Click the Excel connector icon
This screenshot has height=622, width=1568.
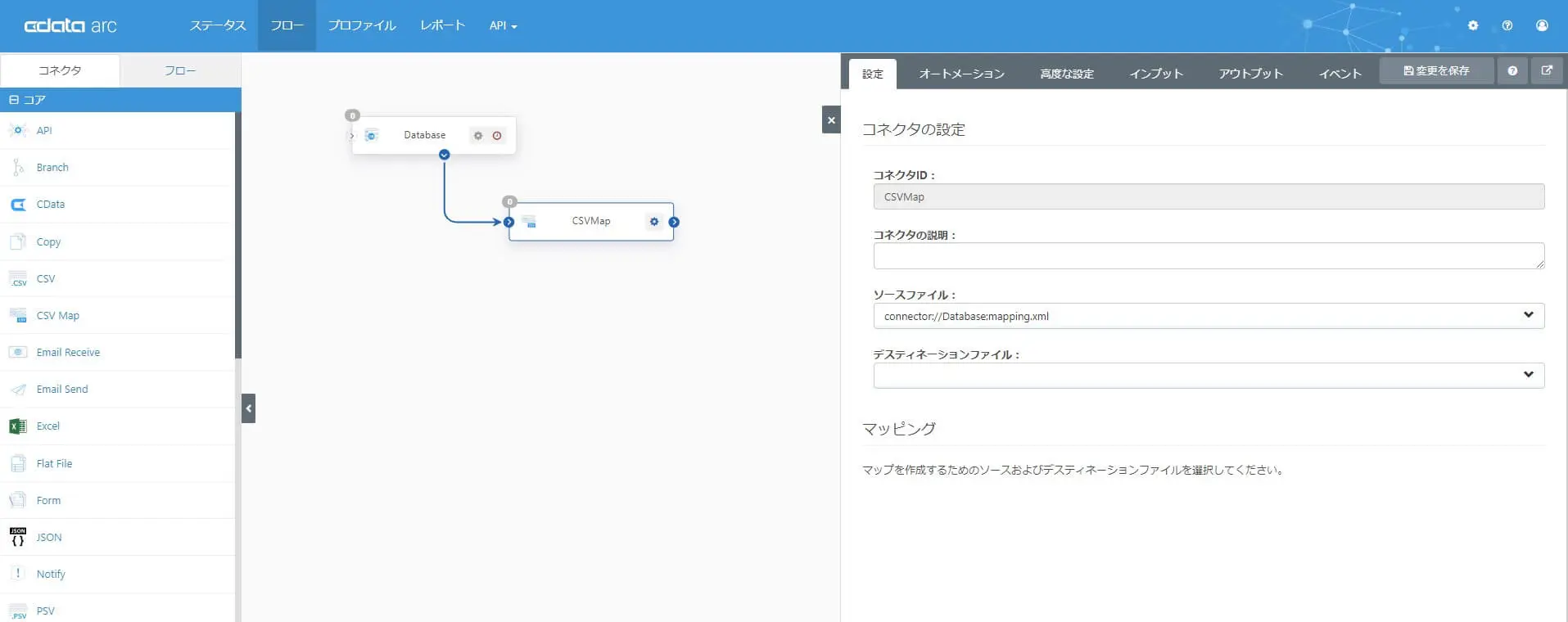click(18, 426)
